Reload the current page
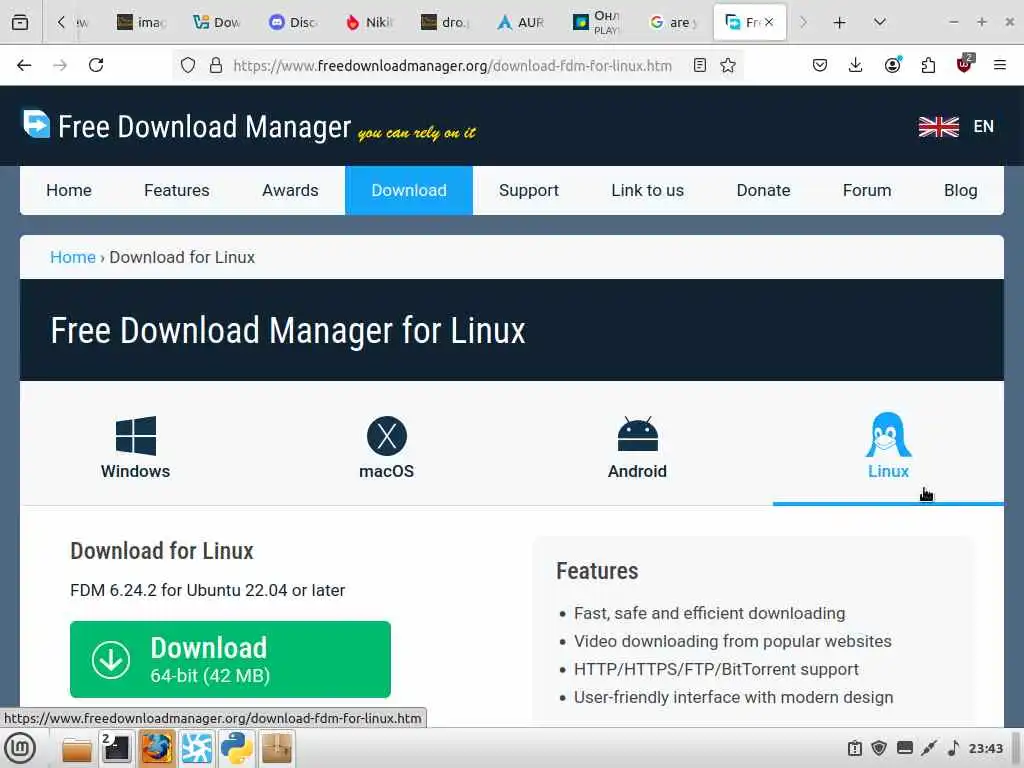This screenshot has height=768, width=1024. (96, 65)
